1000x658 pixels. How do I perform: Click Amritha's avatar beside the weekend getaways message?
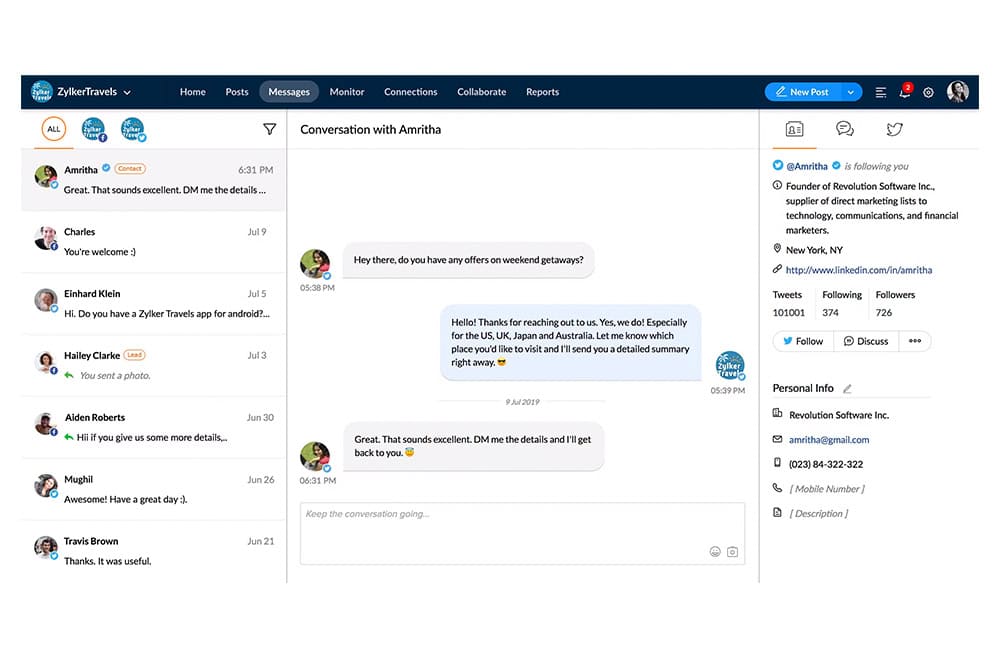tap(315, 264)
